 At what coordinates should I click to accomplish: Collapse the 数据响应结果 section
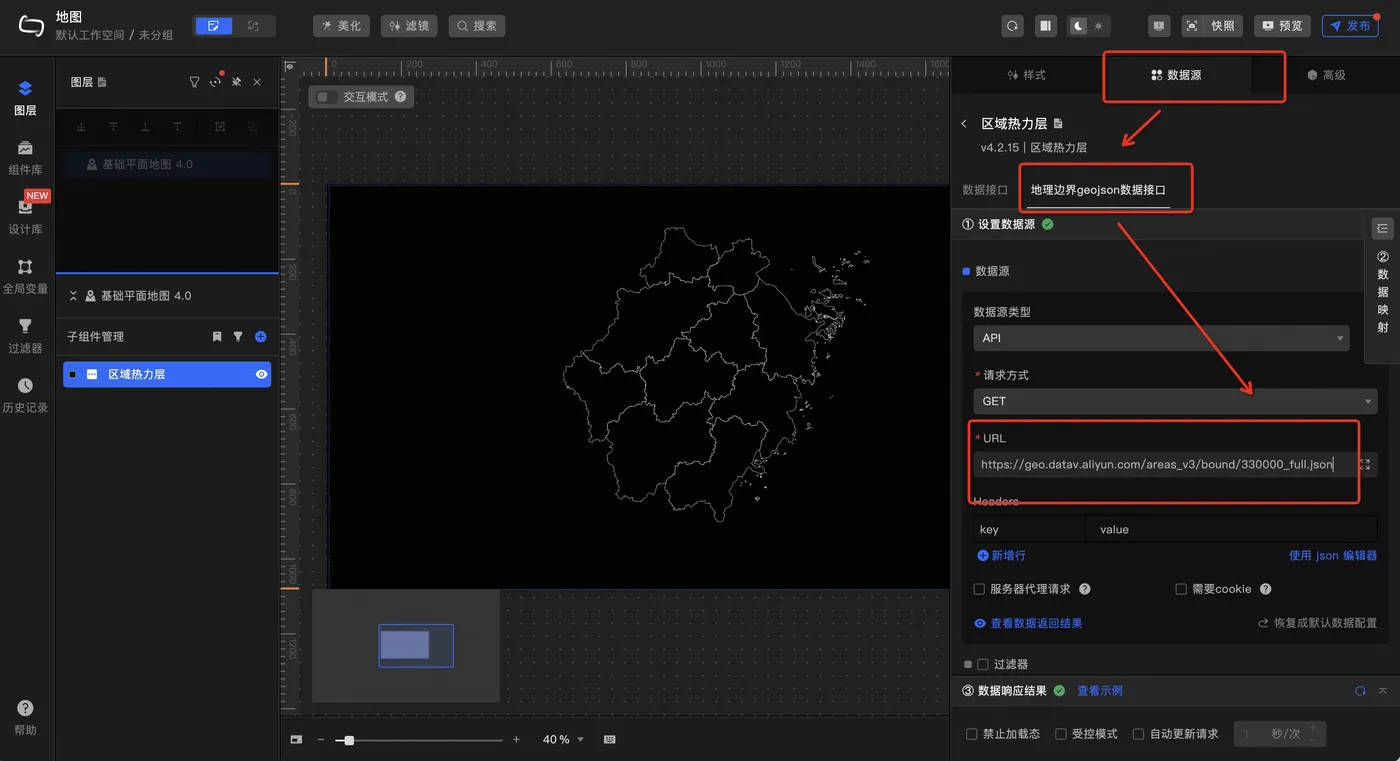click(1382, 691)
